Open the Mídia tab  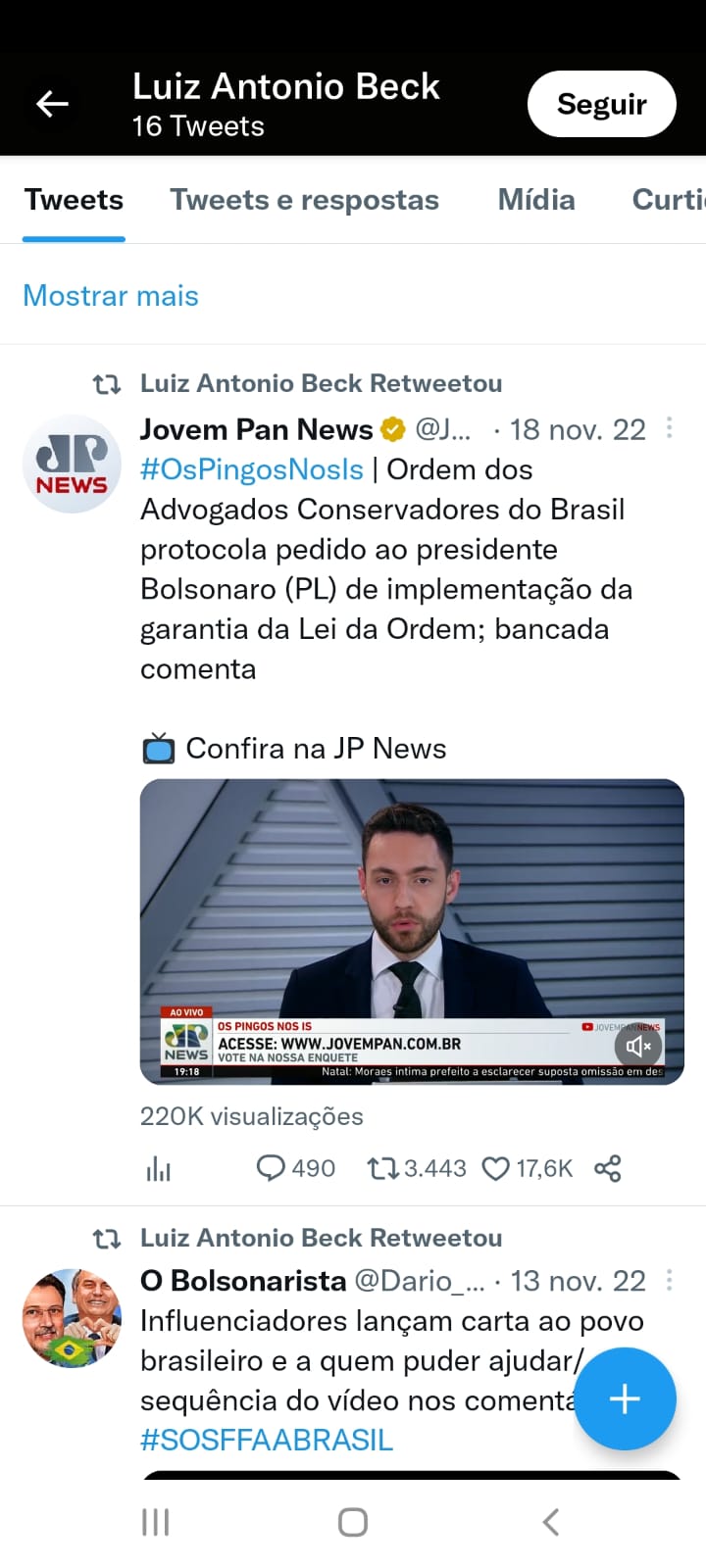536,200
